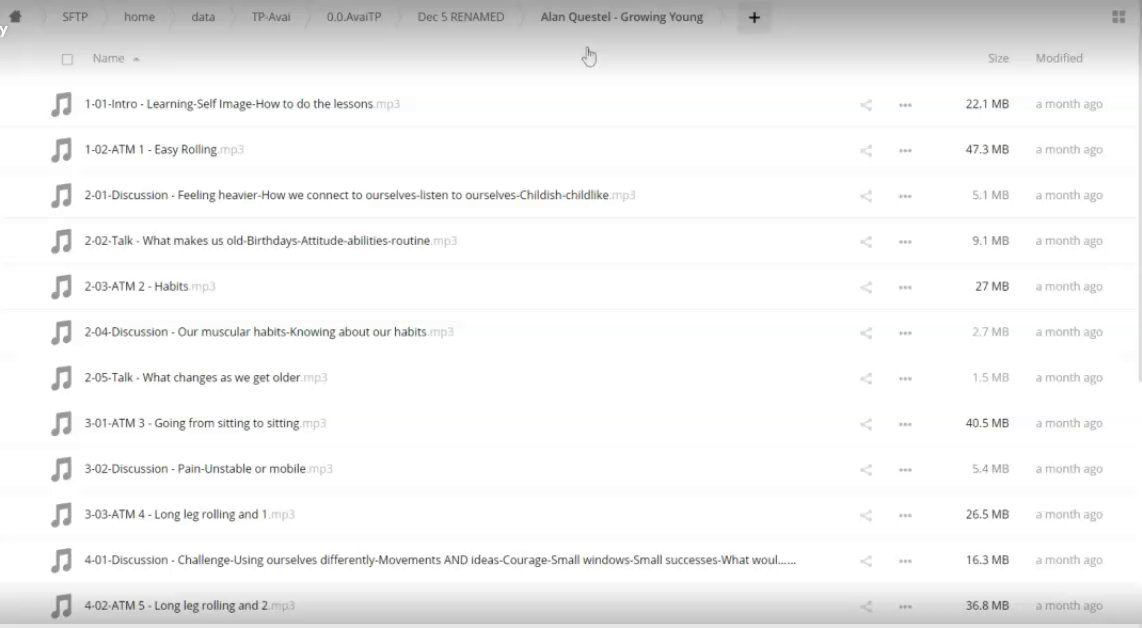1142x628 pixels.
Task: Share the 2-04-Discussion muscular habits file
Action: pos(865,333)
